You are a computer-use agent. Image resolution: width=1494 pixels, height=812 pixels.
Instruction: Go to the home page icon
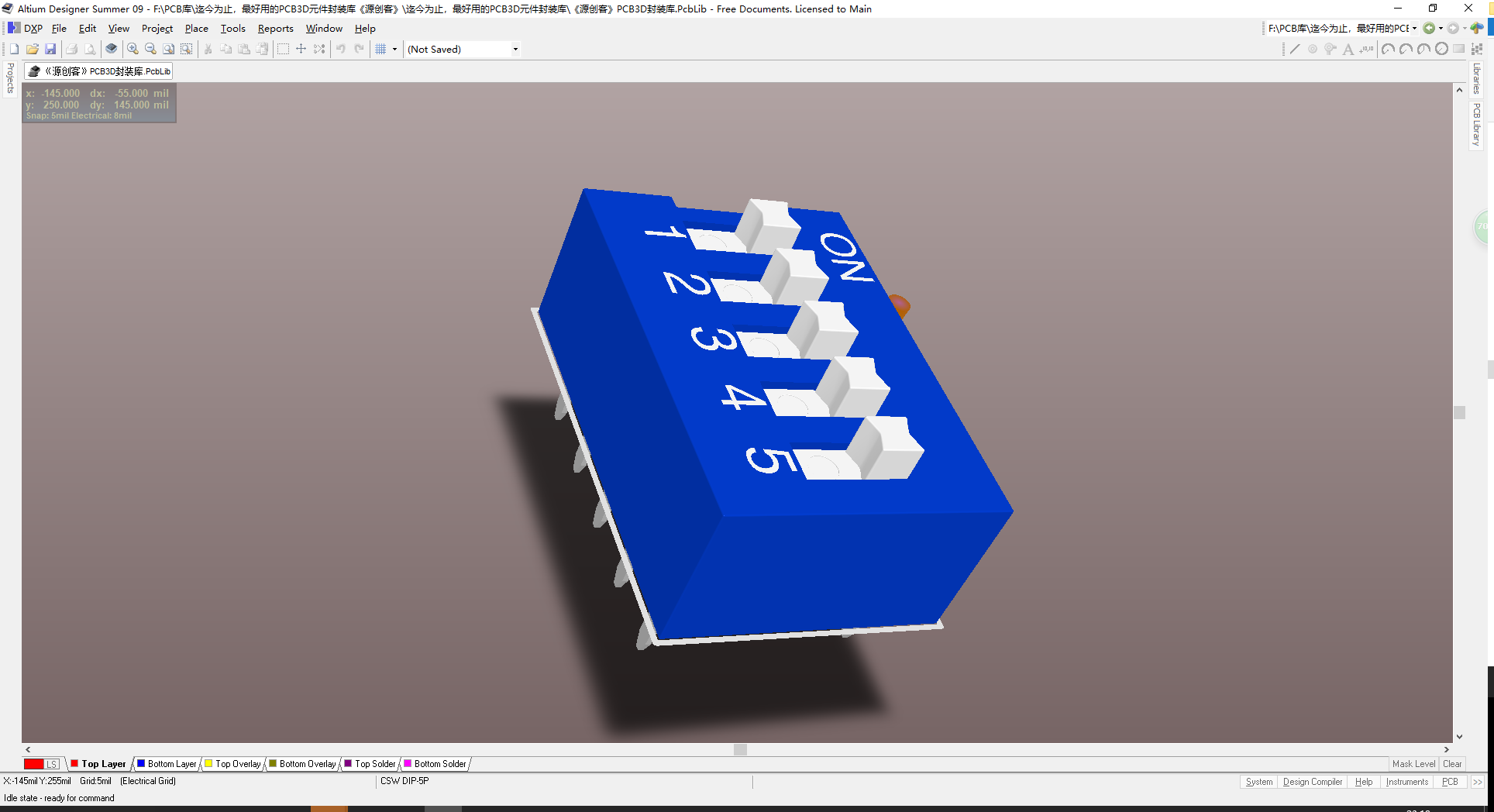pyautogui.click(x=1477, y=29)
